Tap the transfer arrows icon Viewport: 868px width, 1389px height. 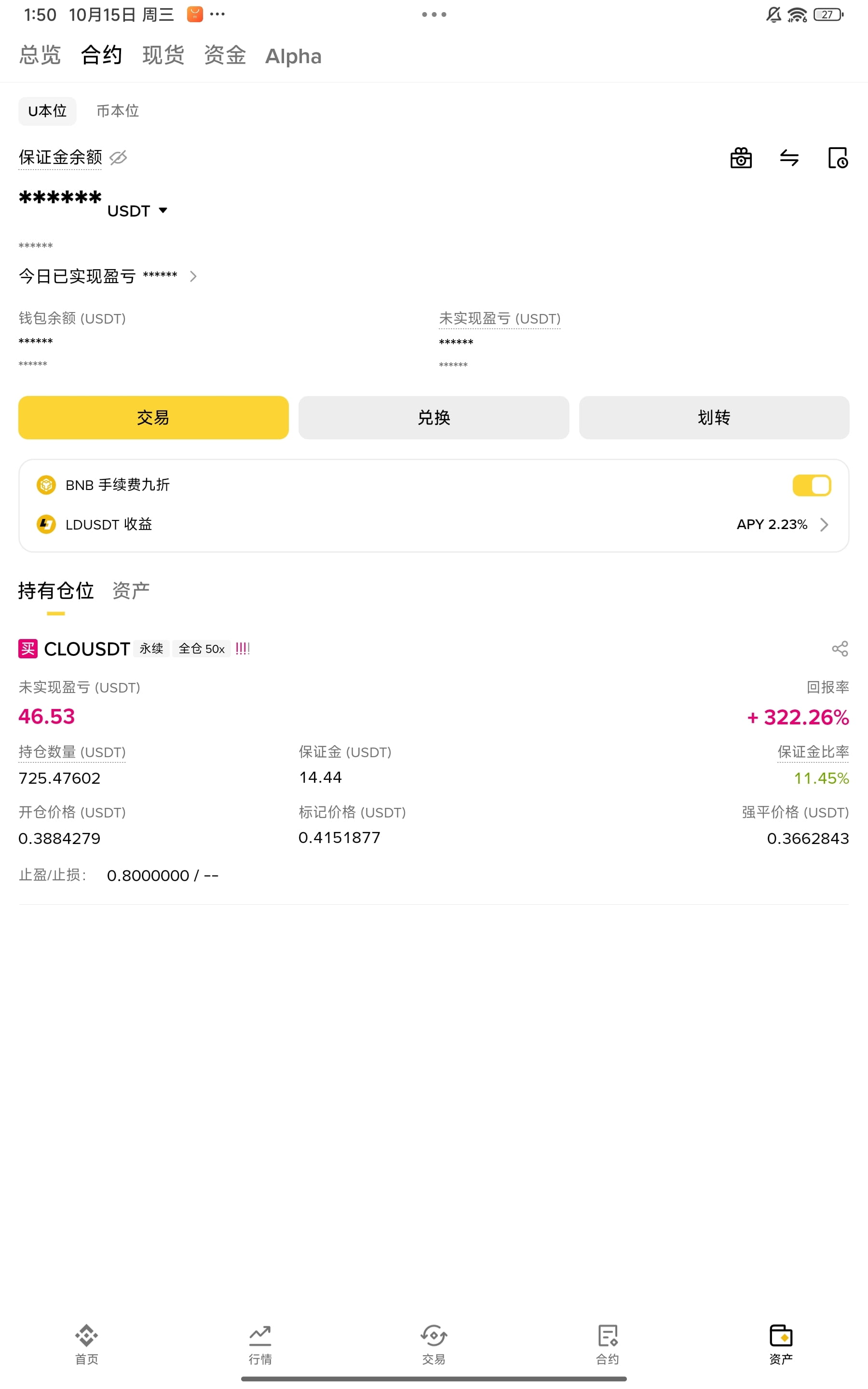789,157
